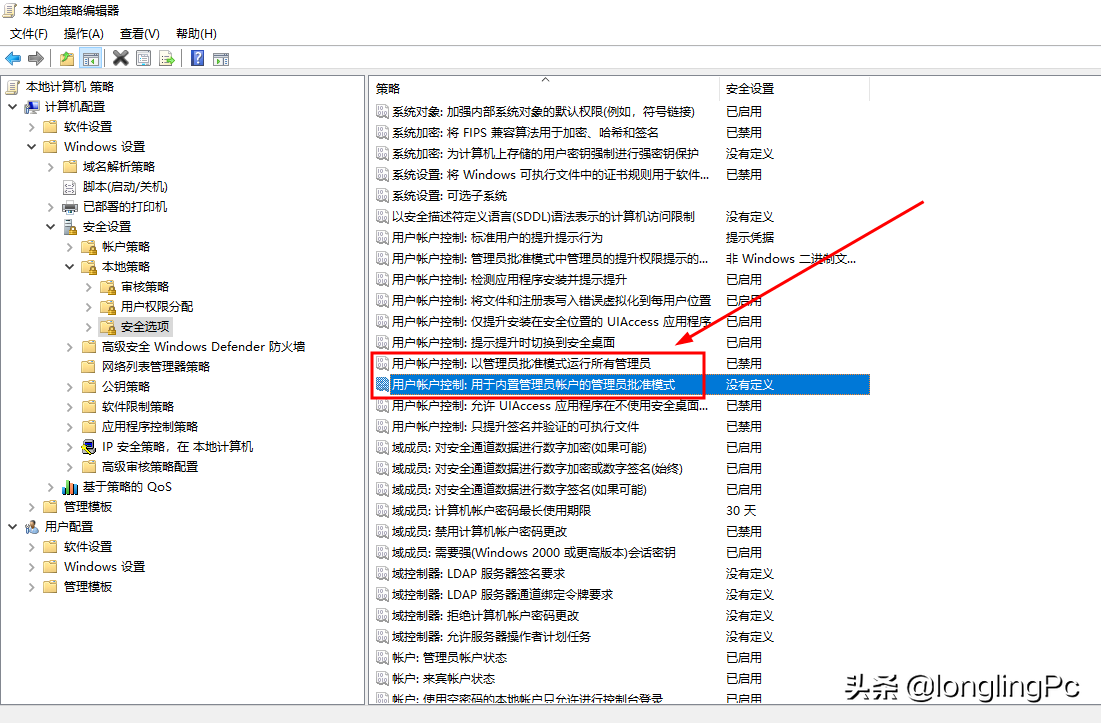Image resolution: width=1101 pixels, height=723 pixels.
Task: Select policy 用户帐户控制: 提示提升时切换到安全桌面
Action: (x=503, y=343)
